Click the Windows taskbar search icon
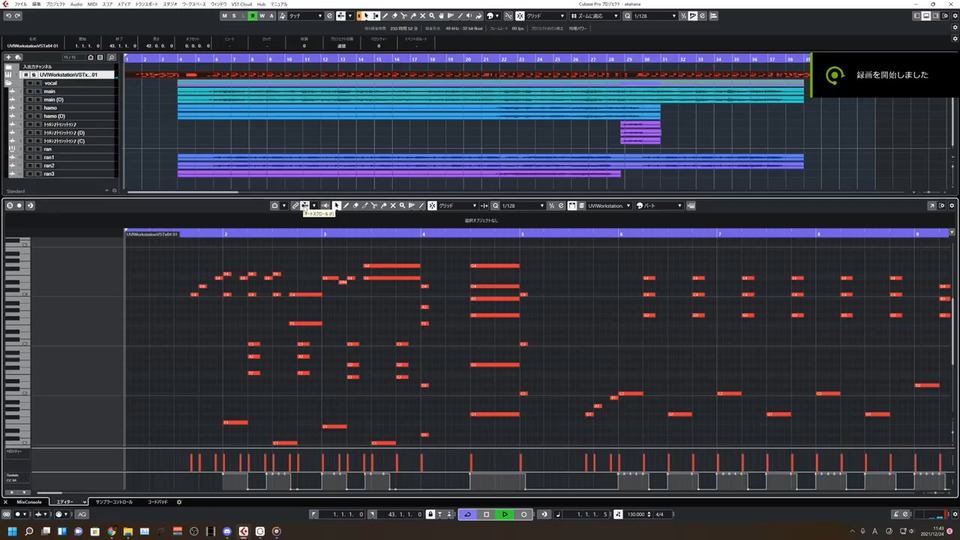The image size is (960, 540). click(x=29, y=531)
